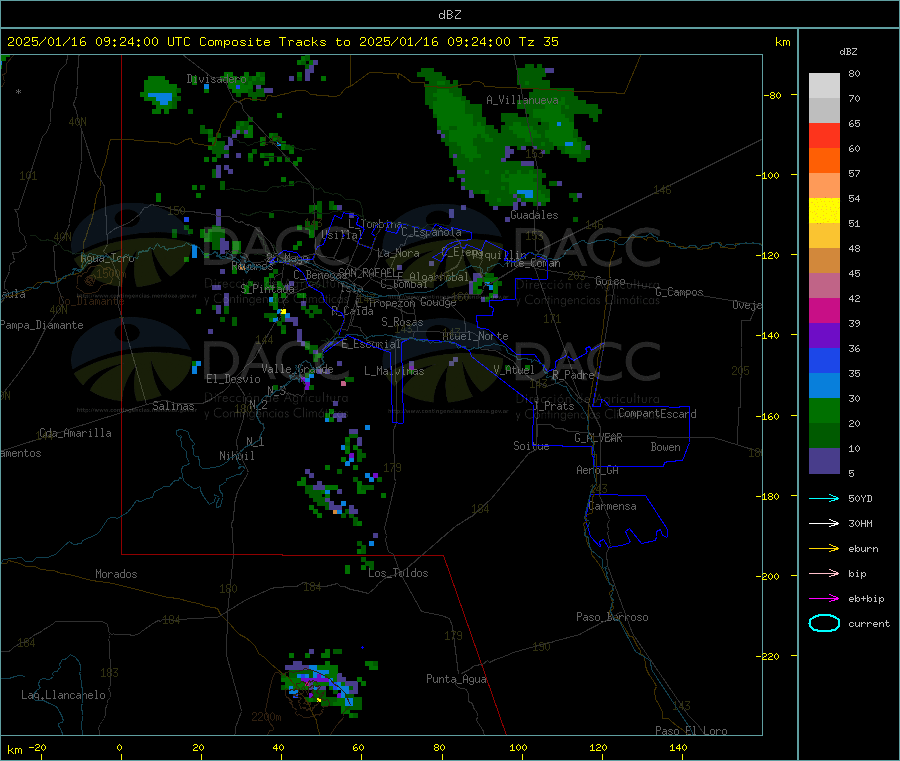
Task: Click the Lag.Llancanelo location label
Action: (63, 695)
